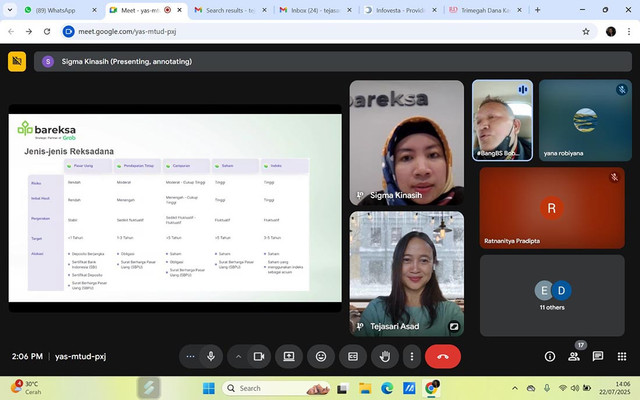
Task: Select yana robiyana participant tile
Action: pyautogui.click(x=585, y=120)
